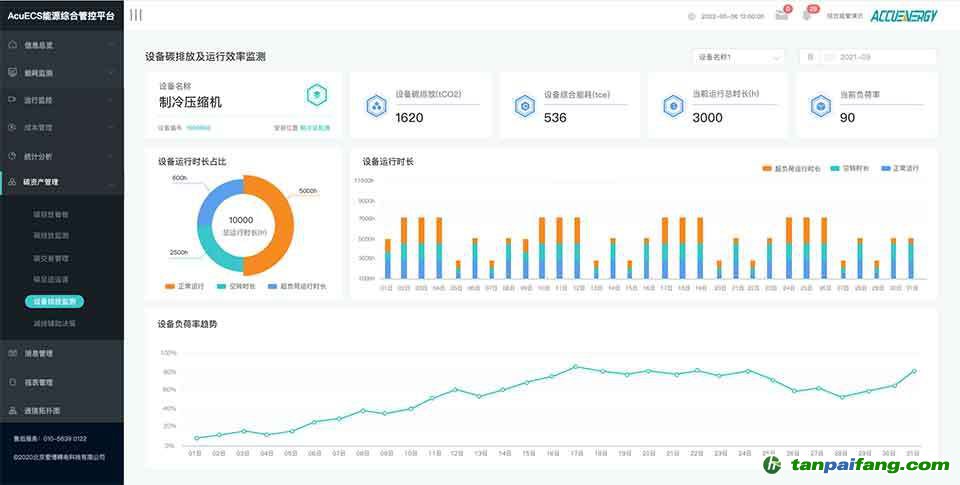Click the 设备综合能耗(tce) card icon
The height and width of the screenshot is (485, 960).
tap(522, 106)
